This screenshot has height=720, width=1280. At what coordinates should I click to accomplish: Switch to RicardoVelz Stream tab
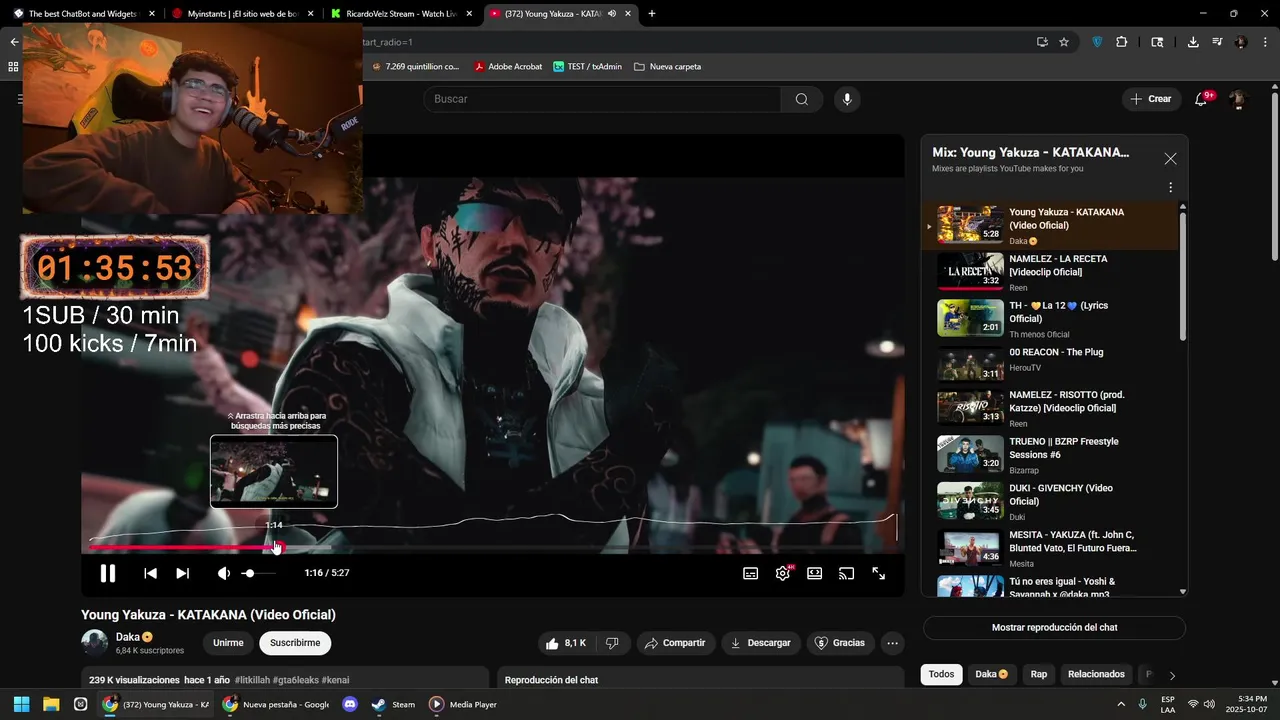[x=400, y=14]
